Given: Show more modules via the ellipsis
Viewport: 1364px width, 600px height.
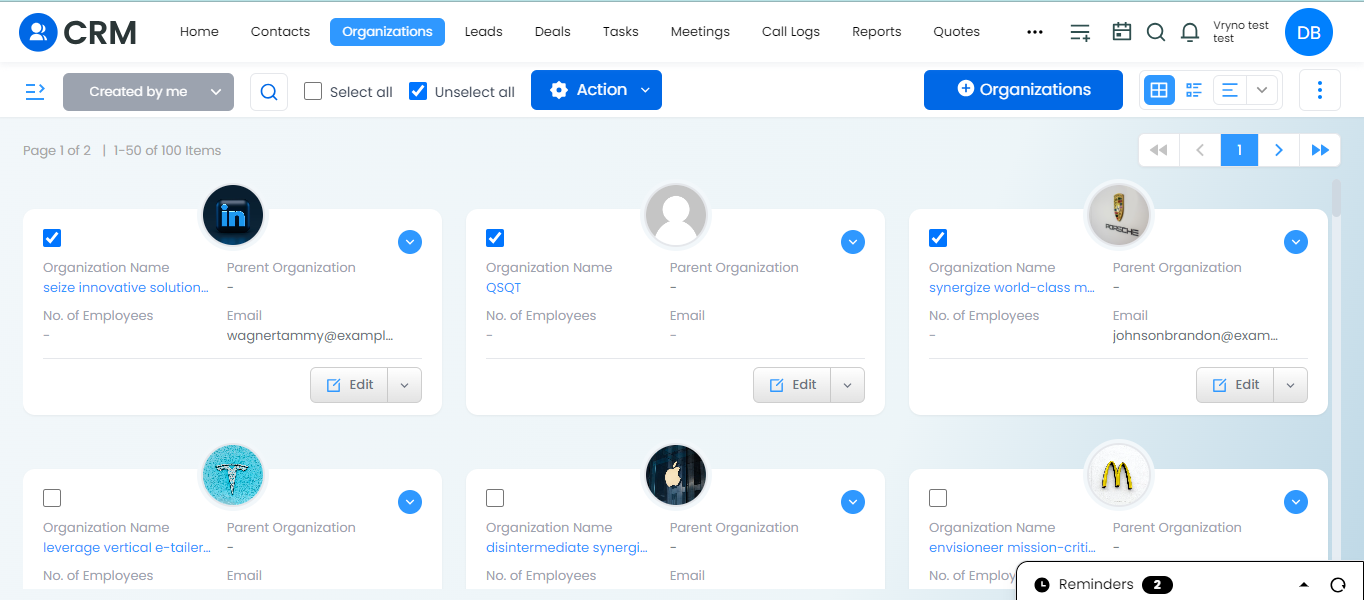Looking at the screenshot, I should click(1035, 32).
